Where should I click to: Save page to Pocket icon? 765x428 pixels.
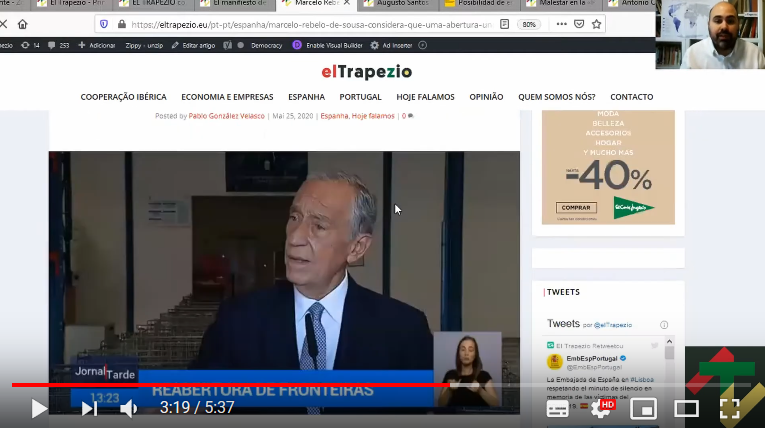(579, 24)
